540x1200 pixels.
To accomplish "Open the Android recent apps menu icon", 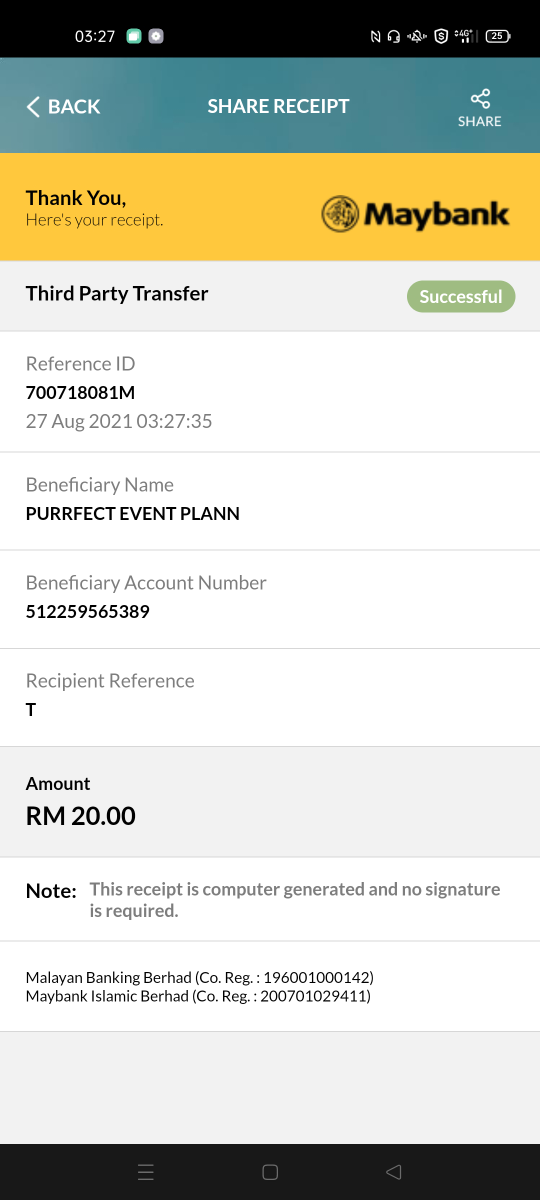I will (x=146, y=1172).
